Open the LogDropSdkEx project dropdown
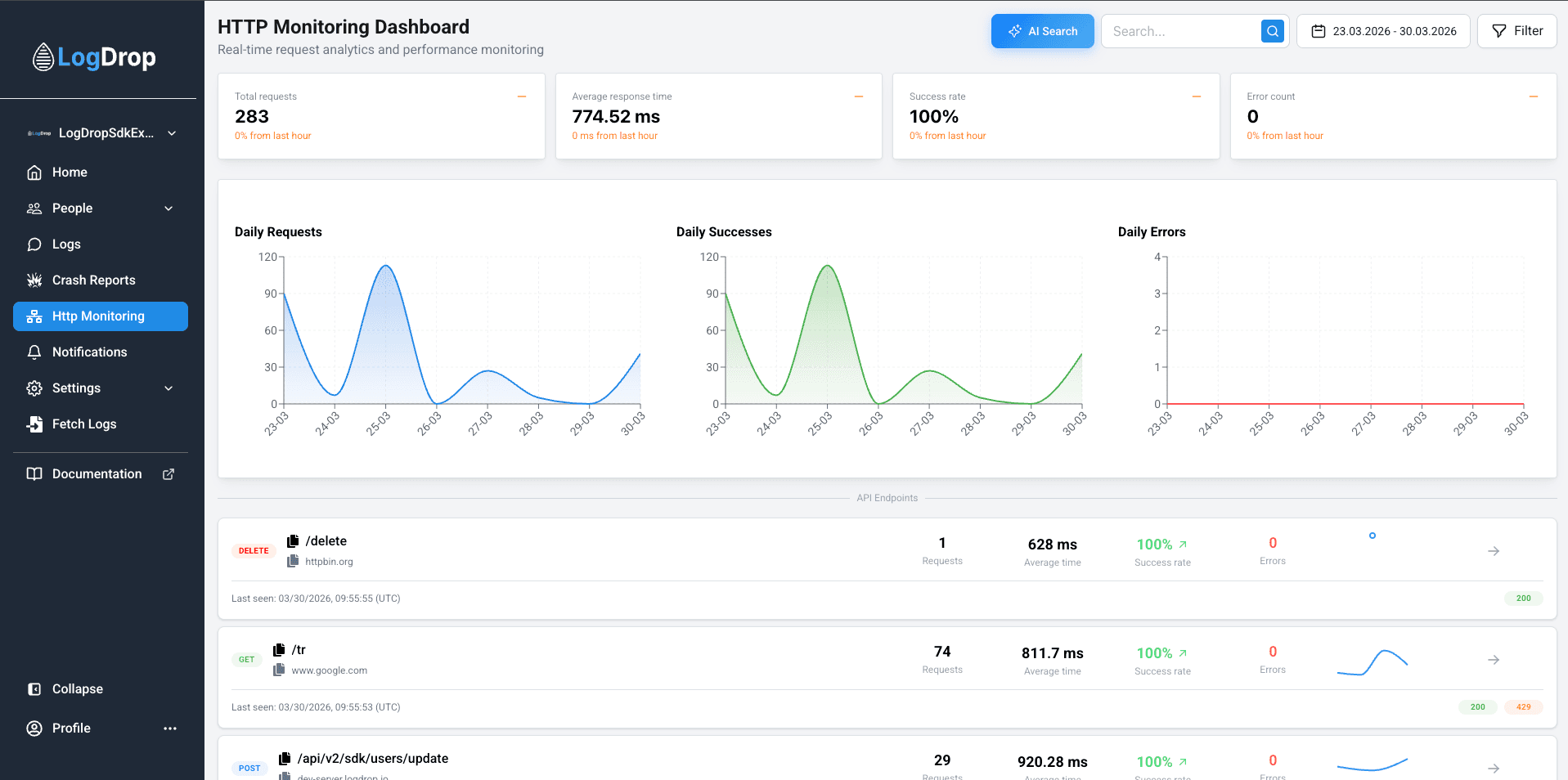Screen dimensions: 1568x780 point(101,133)
